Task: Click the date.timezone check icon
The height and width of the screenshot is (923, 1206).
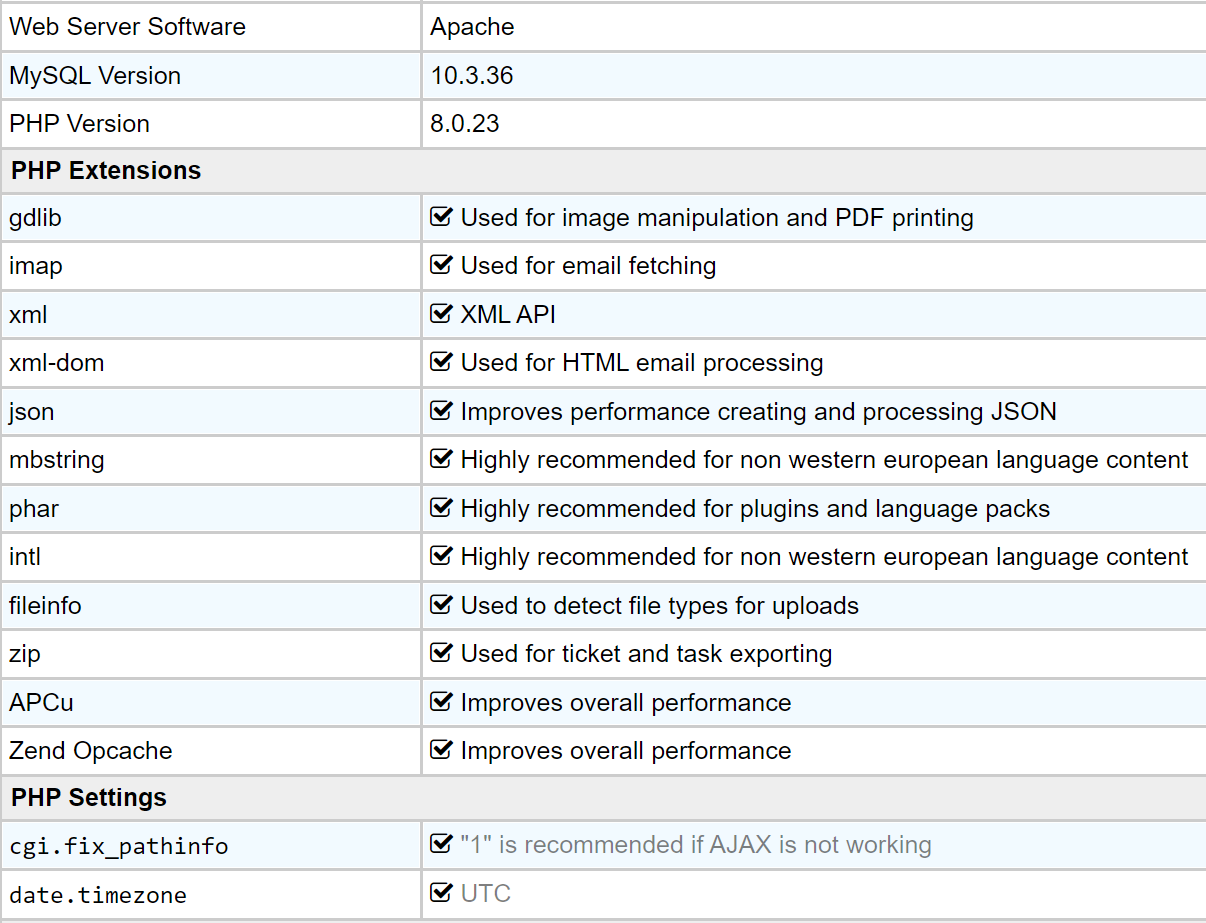Action: click(x=441, y=893)
